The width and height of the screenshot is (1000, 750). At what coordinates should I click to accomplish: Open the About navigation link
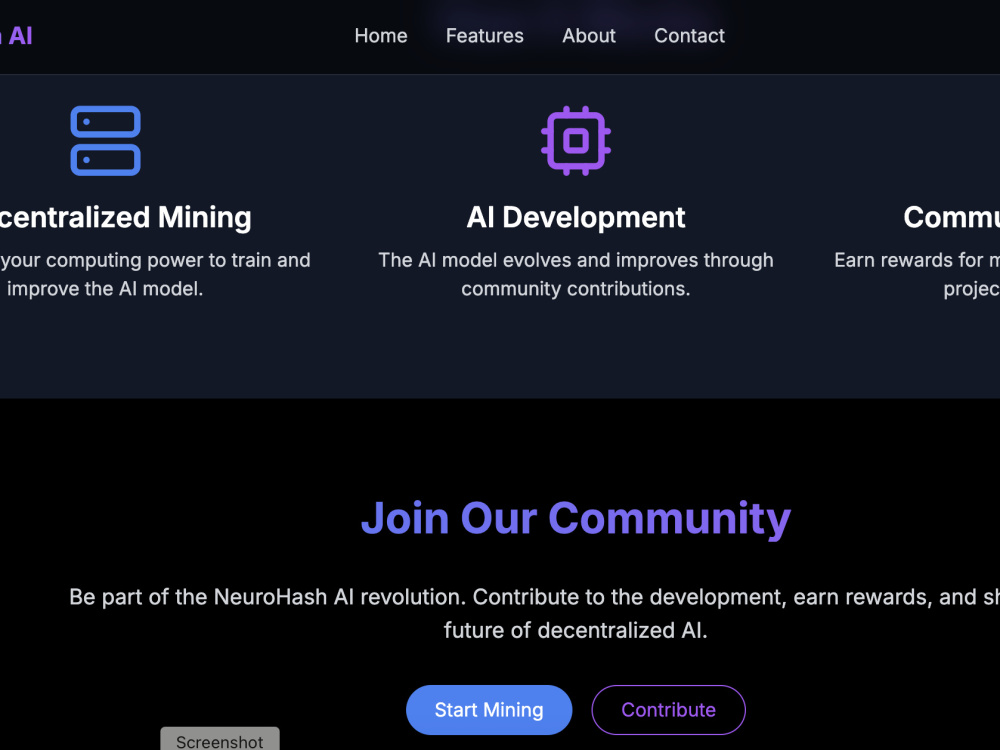(589, 36)
